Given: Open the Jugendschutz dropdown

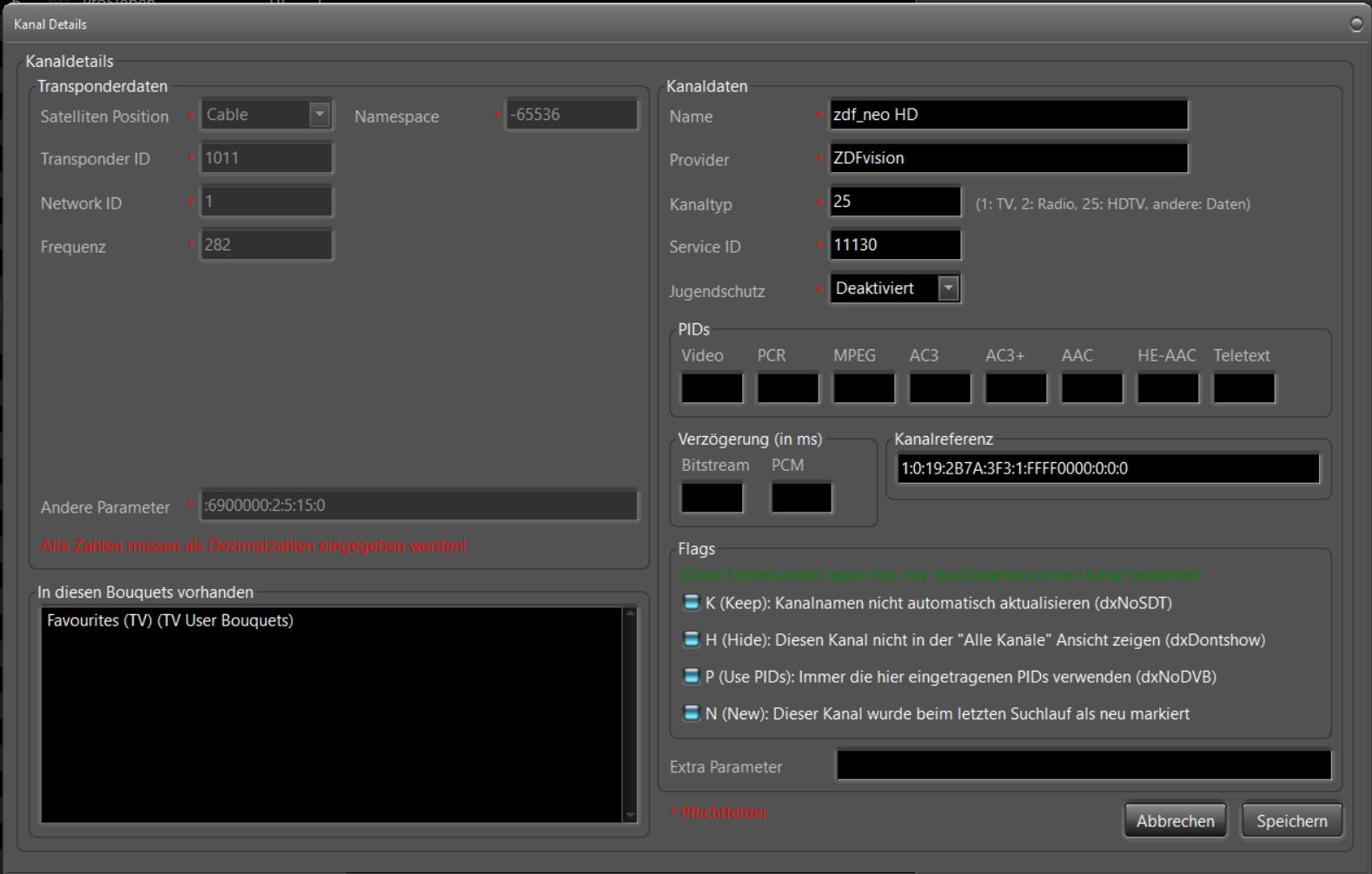Looking at the screenshot, I should pos(948,288).
